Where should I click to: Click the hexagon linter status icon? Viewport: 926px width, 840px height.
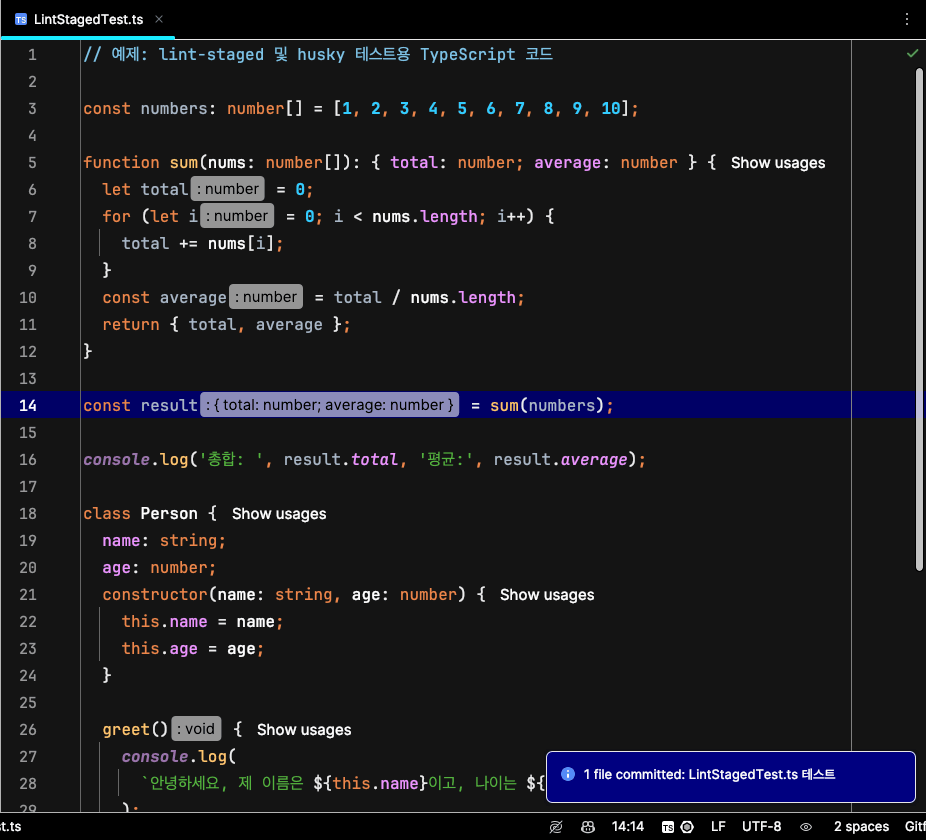click(687, 827)
